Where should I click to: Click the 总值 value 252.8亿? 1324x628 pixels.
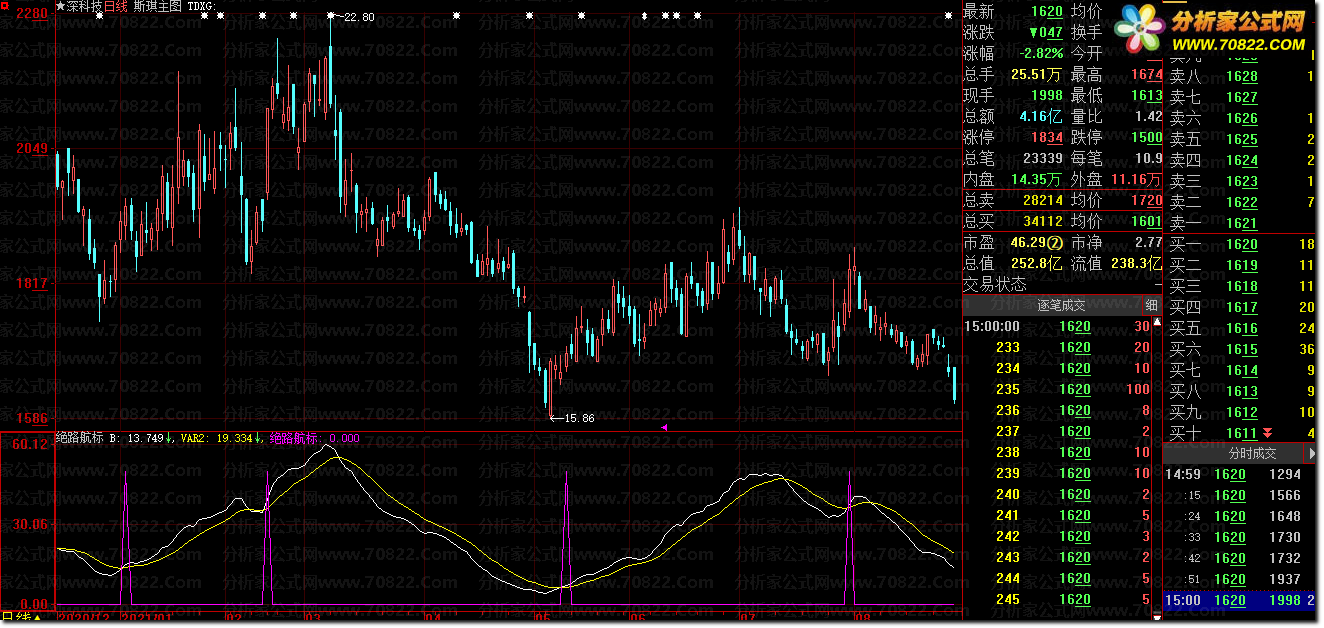coord(1037,263)
